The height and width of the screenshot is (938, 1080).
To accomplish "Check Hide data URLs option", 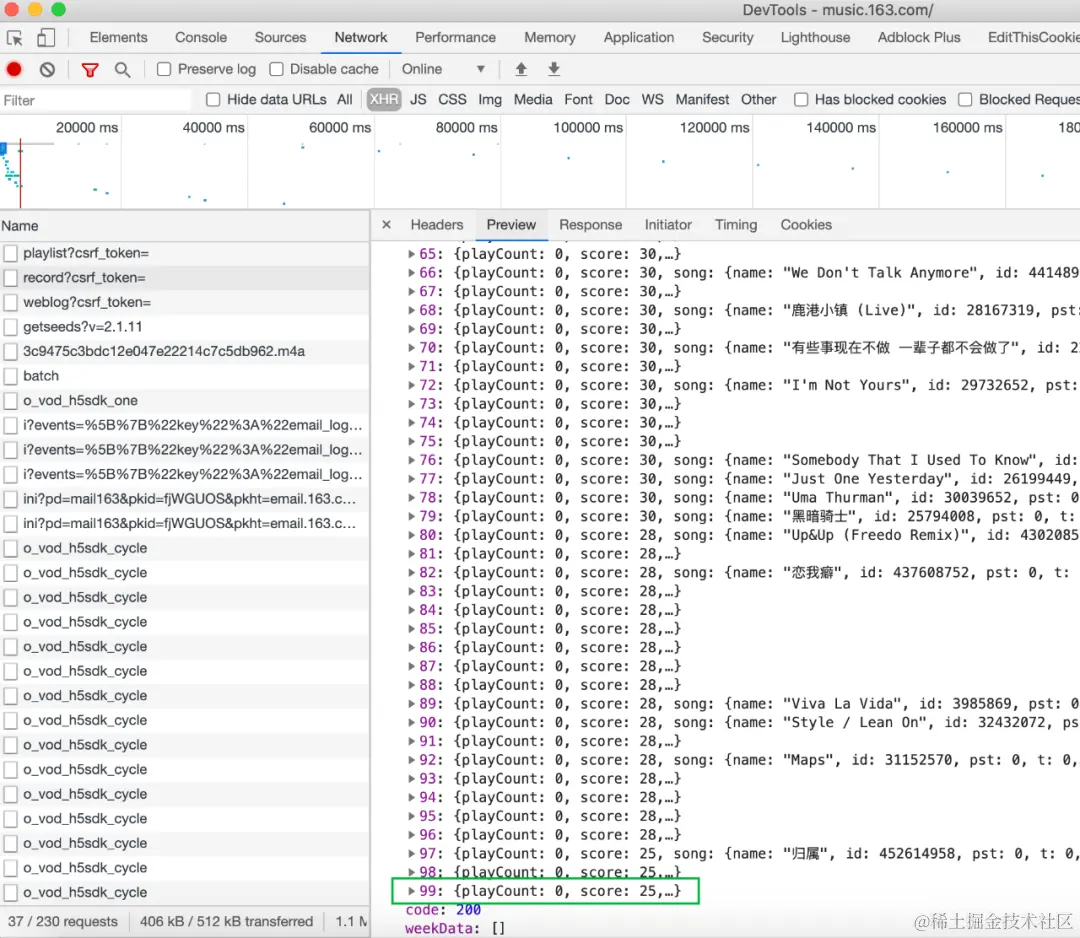I will [x=214, y=99].
